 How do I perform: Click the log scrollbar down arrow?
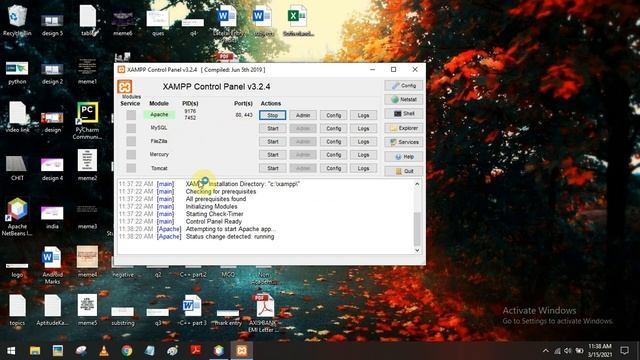pyautogui.click(x=417, y=250)
